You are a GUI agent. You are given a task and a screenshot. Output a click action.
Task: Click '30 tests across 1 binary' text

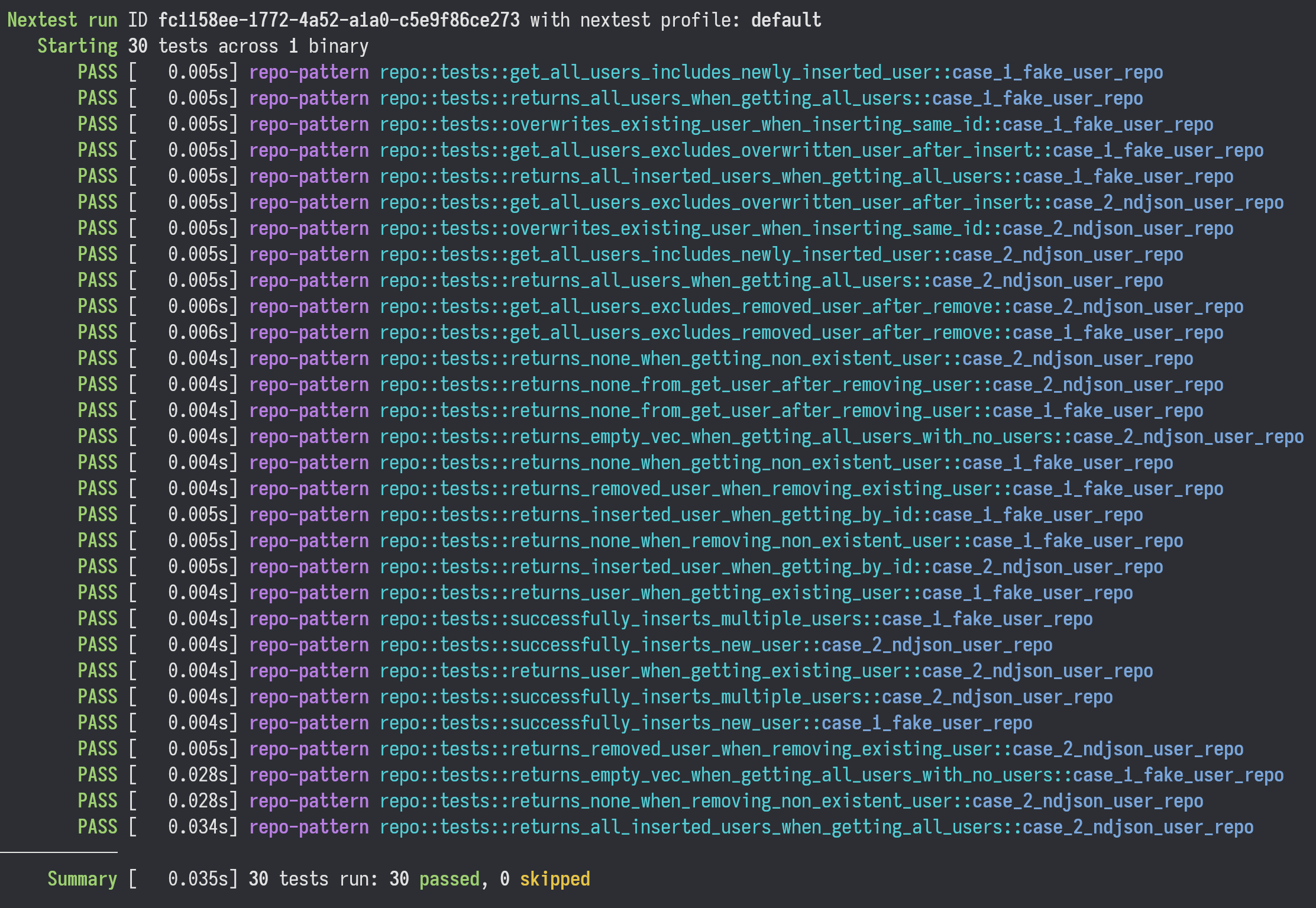[248, 46]
